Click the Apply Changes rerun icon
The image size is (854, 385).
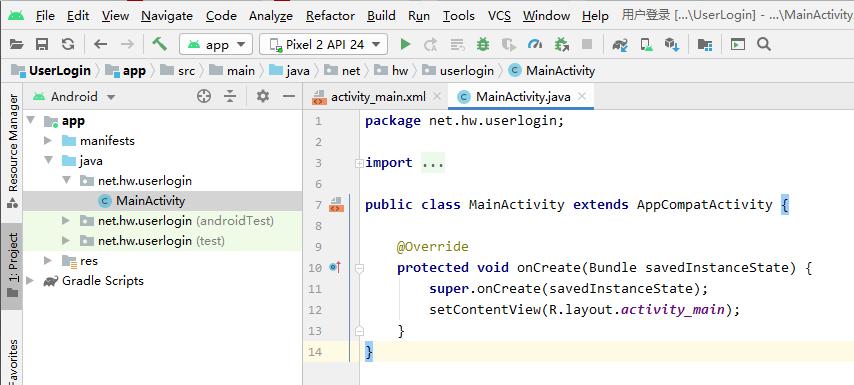[x=430, y=45]
